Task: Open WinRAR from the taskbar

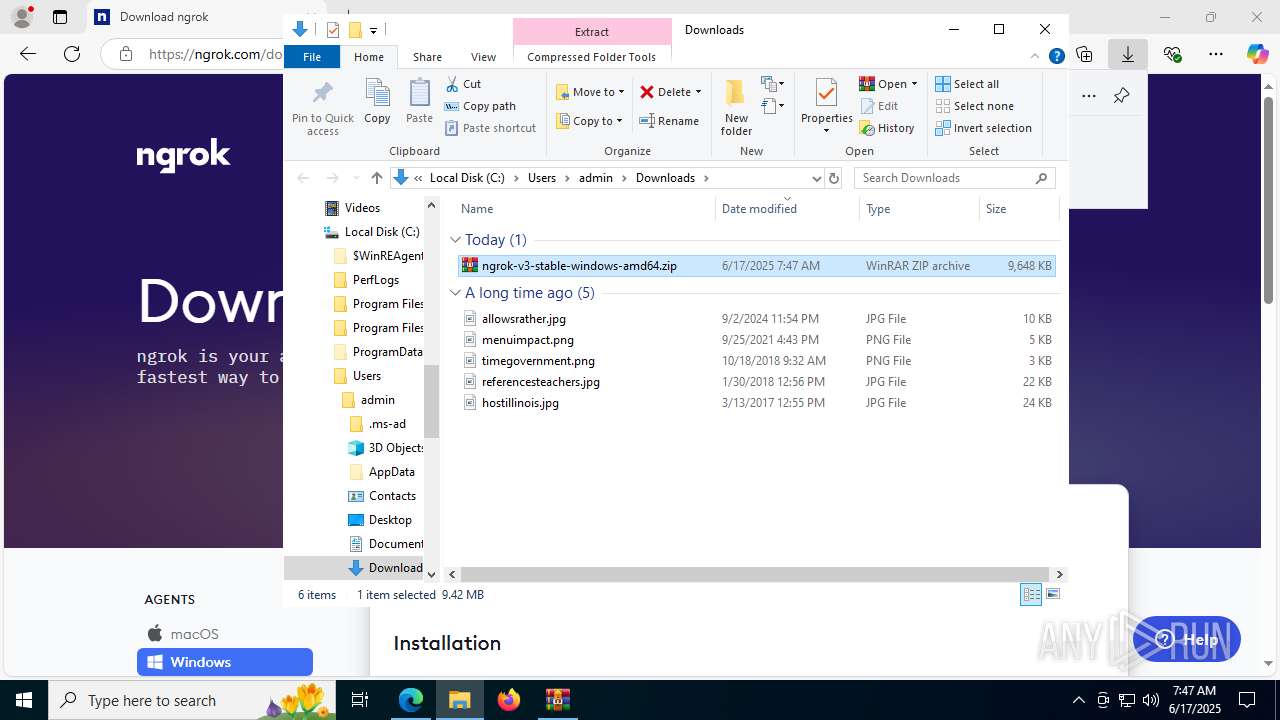Action: point(557,700)
